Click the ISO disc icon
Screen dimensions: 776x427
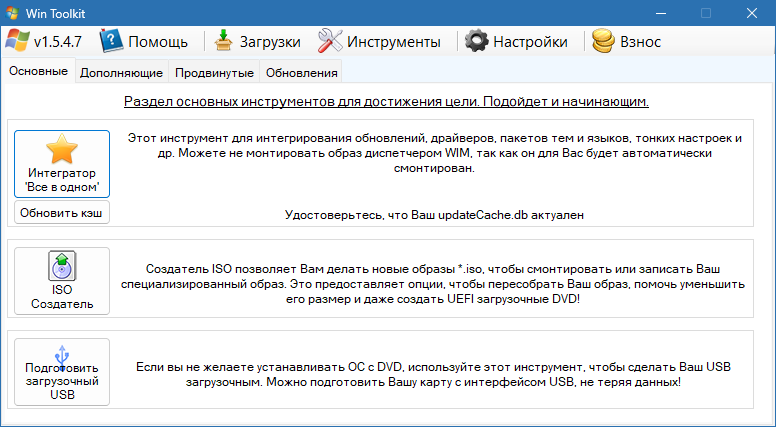[62, 266]
